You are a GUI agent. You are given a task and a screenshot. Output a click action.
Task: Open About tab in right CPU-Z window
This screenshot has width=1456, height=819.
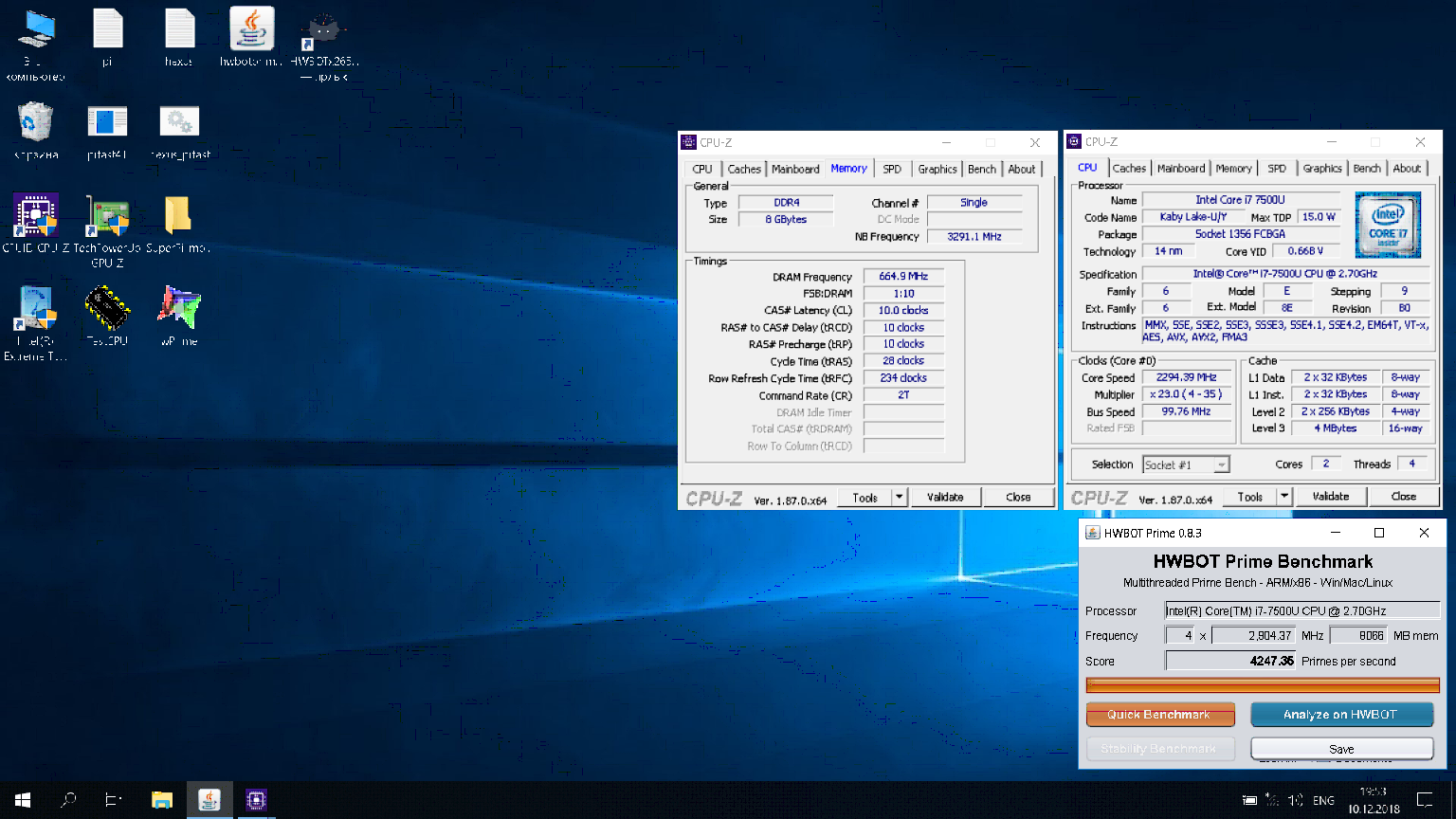(x=1407, y=168)
